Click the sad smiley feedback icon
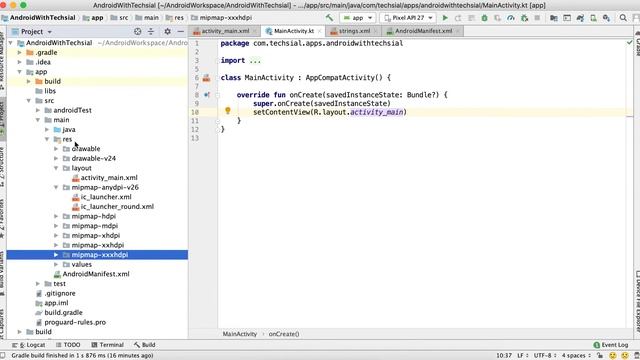Viewport: 640px width, 360px height. 624,356
